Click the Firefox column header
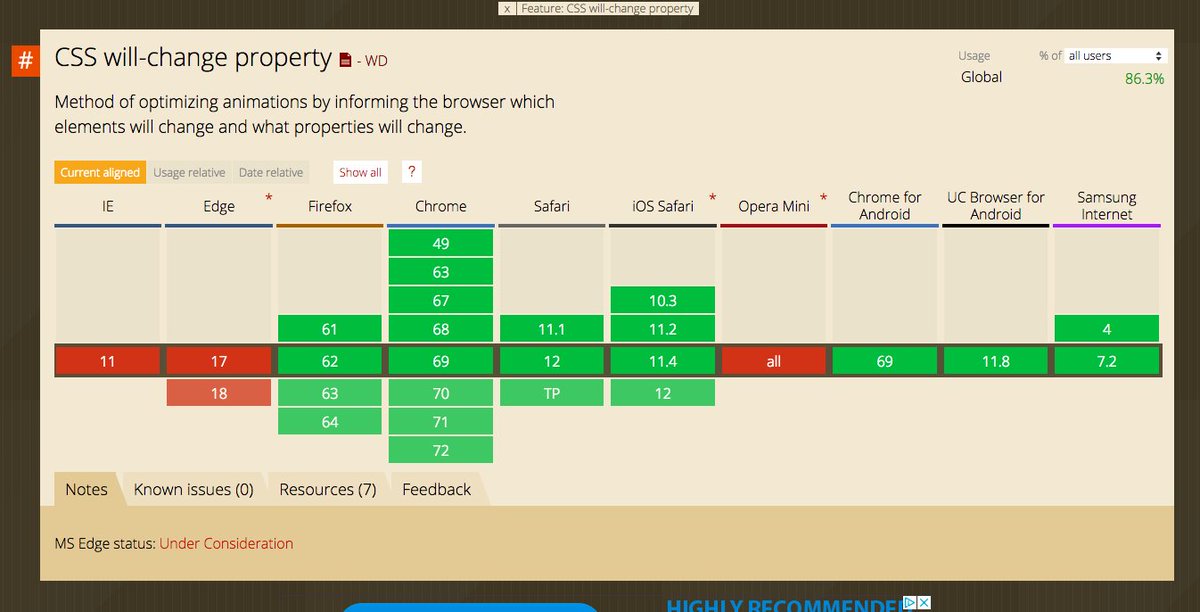Viewport: 1200px width, 612px height. 330,206
